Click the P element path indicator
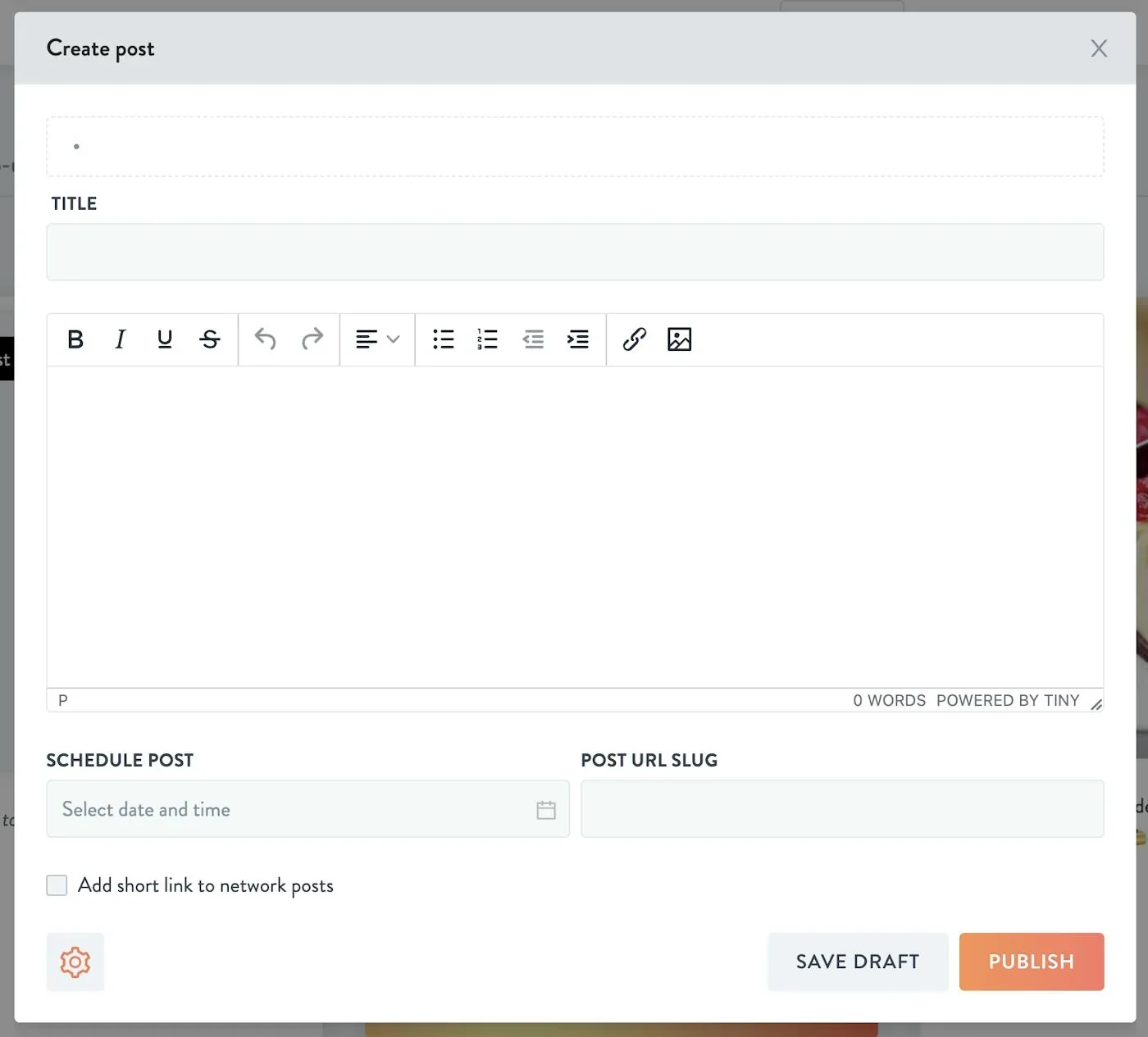This screenshot has width=1148, height=1037. pyautogui.click(x=63, y=701)
